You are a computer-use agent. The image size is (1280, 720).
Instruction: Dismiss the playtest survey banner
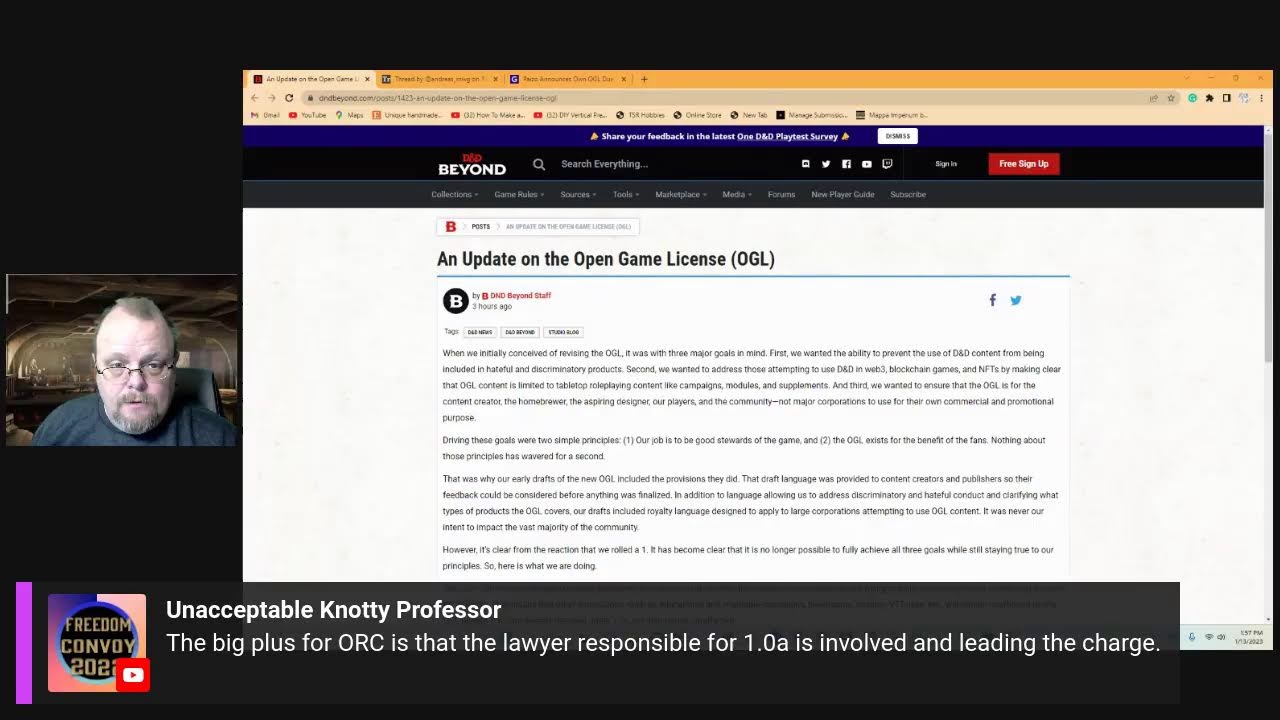pyautogui.click(x=898, y=136)
